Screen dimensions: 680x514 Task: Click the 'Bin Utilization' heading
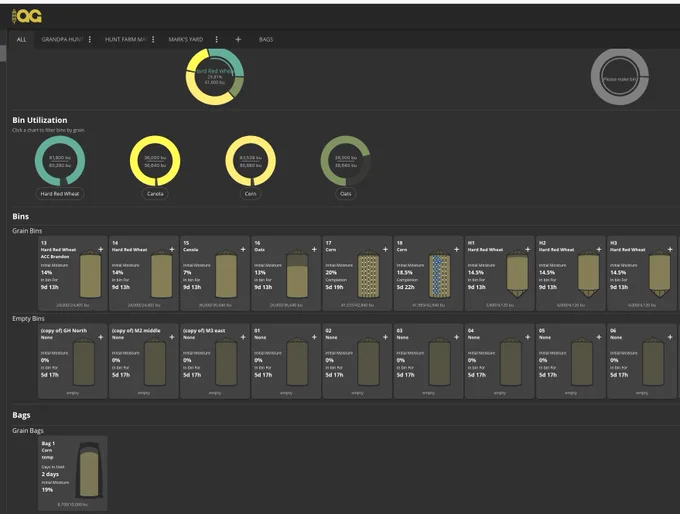39,120
